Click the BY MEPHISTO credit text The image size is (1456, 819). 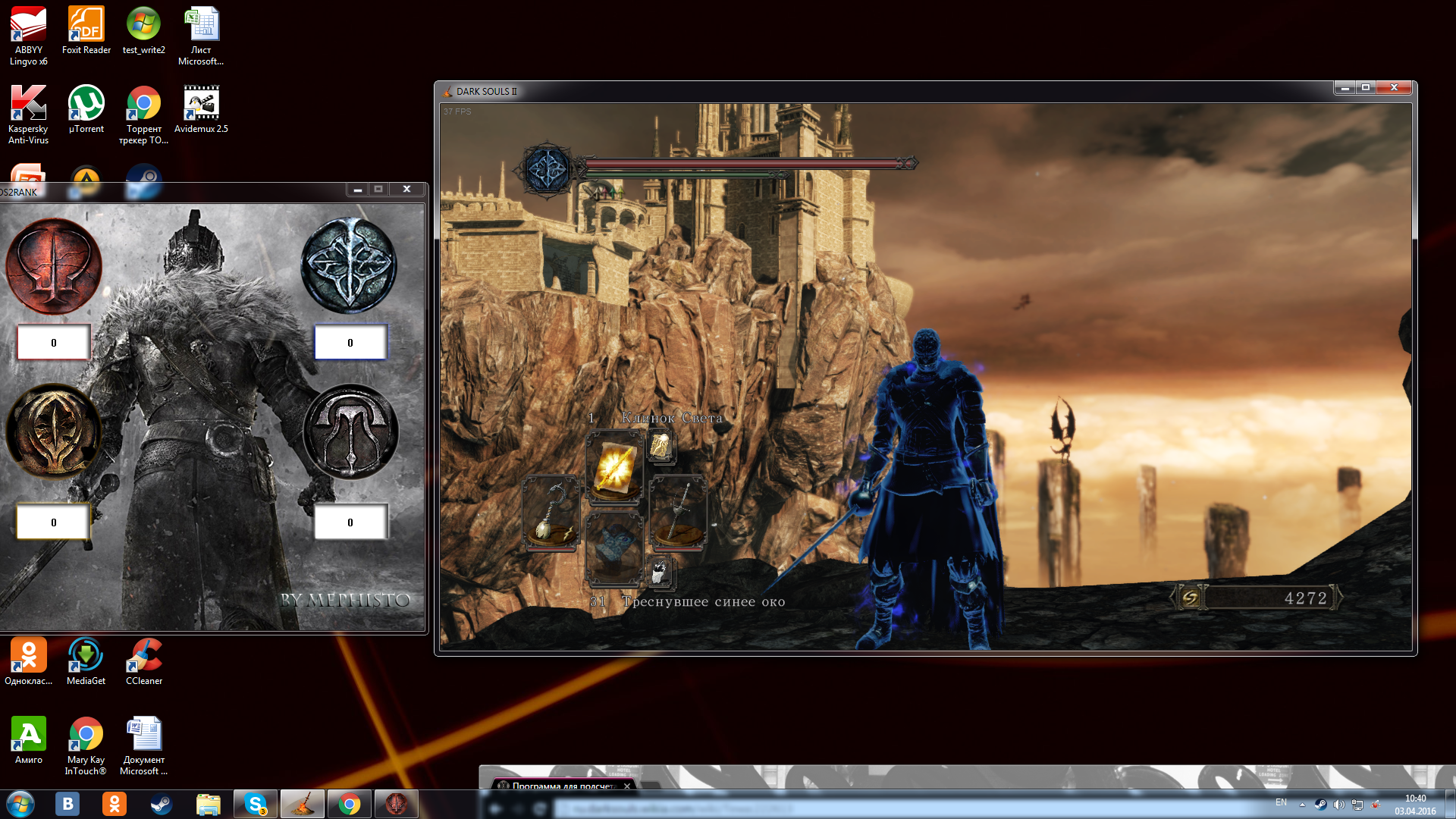(345, 600)
